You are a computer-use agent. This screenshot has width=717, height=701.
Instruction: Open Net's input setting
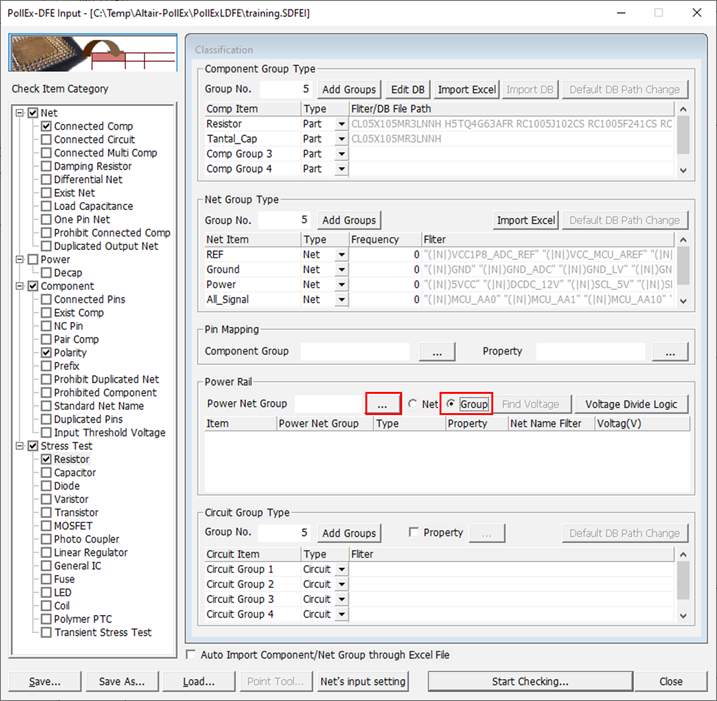pos(362,682)
